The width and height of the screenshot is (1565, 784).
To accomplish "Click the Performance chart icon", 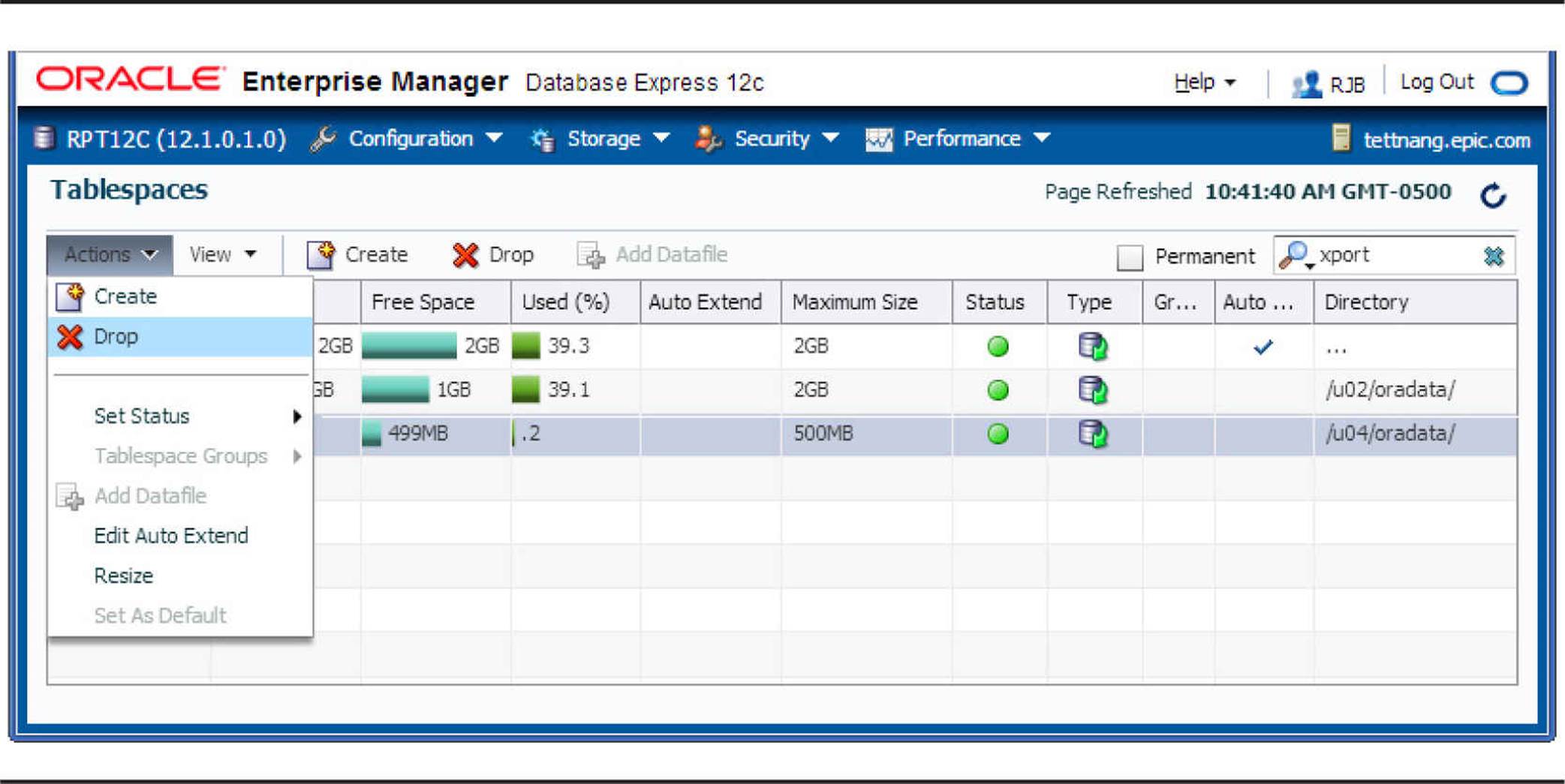I will point(879,140).
